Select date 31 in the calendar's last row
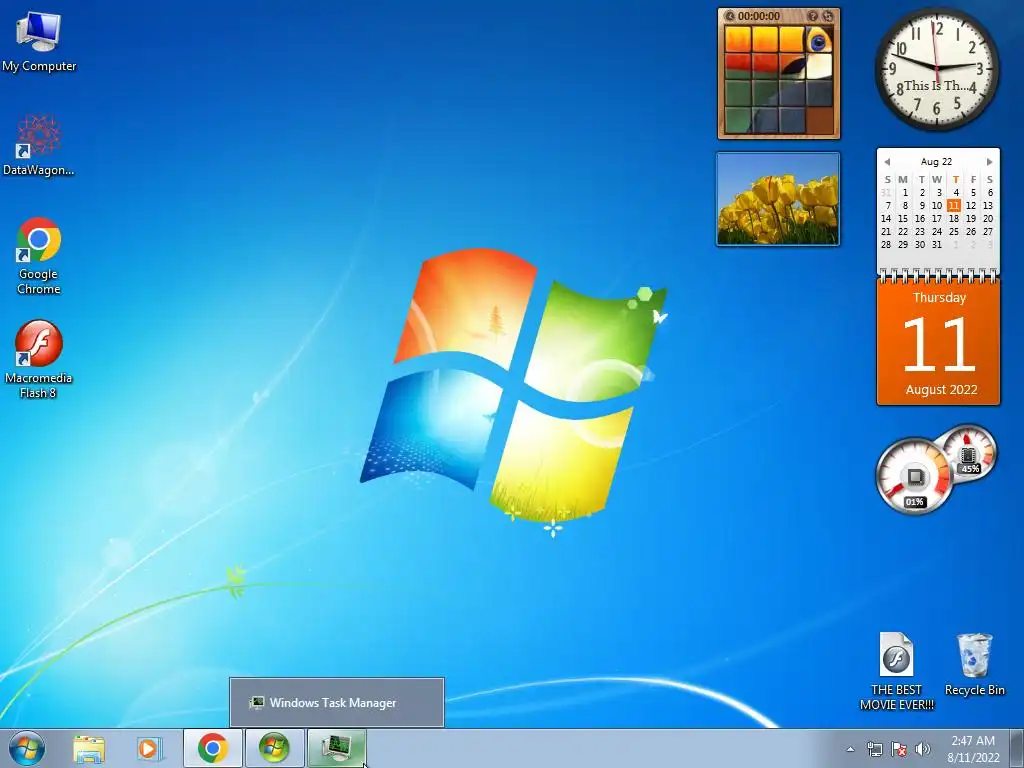 click(936, 244)
